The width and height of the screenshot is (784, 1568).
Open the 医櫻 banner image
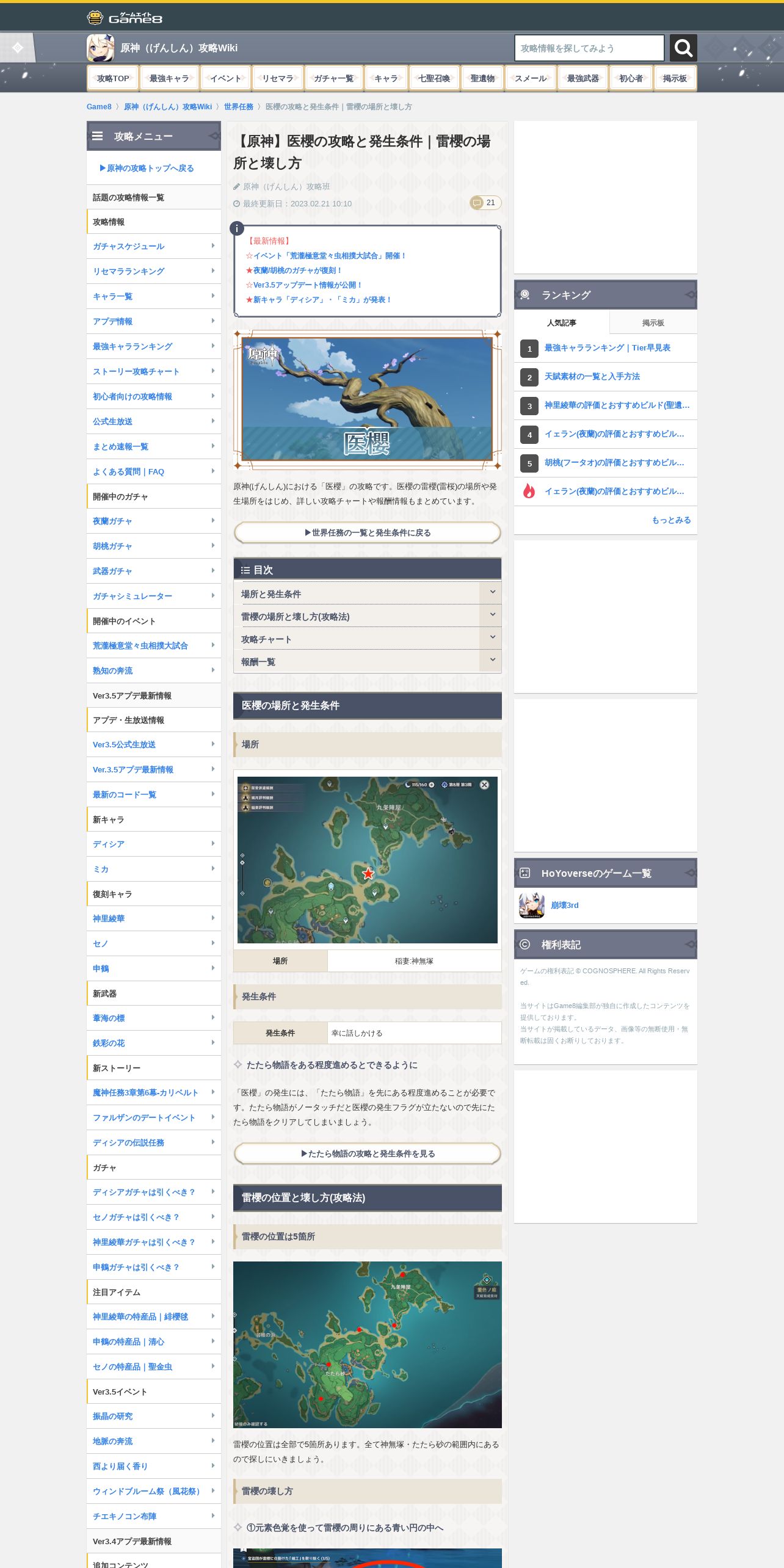click(367, 399)
